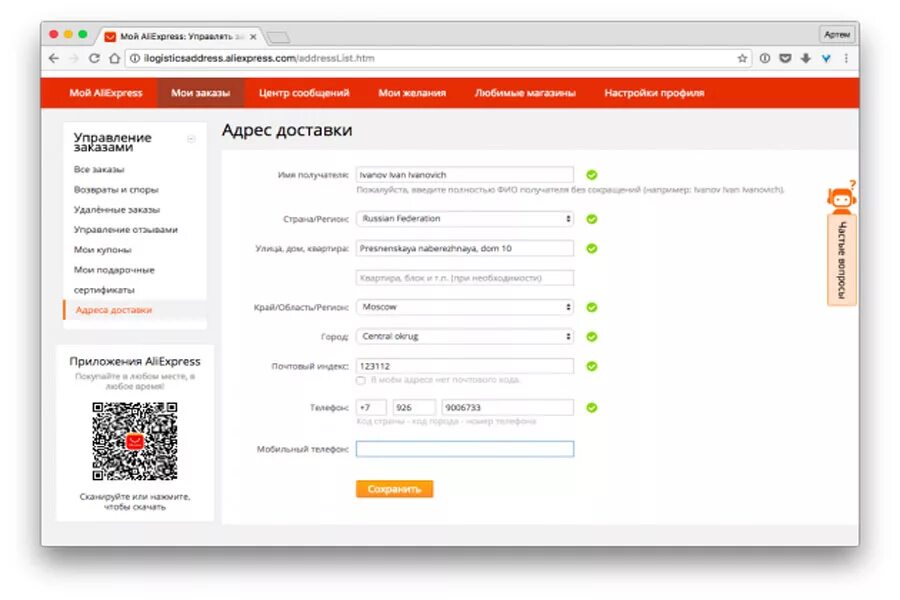This screenshot has height=600, width=900.
Task: Tick the no postal code checkbox
Action: click(x=360, y=380)
